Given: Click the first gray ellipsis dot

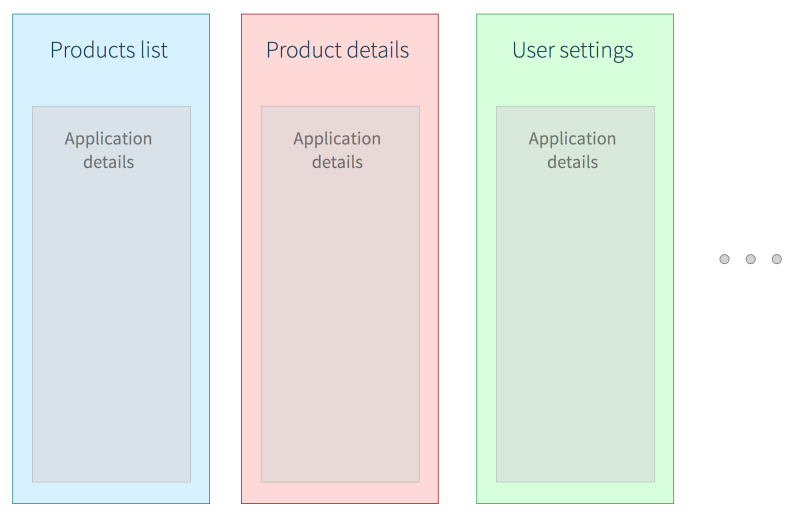Looking at the screenshot, I should coord(724,260).
